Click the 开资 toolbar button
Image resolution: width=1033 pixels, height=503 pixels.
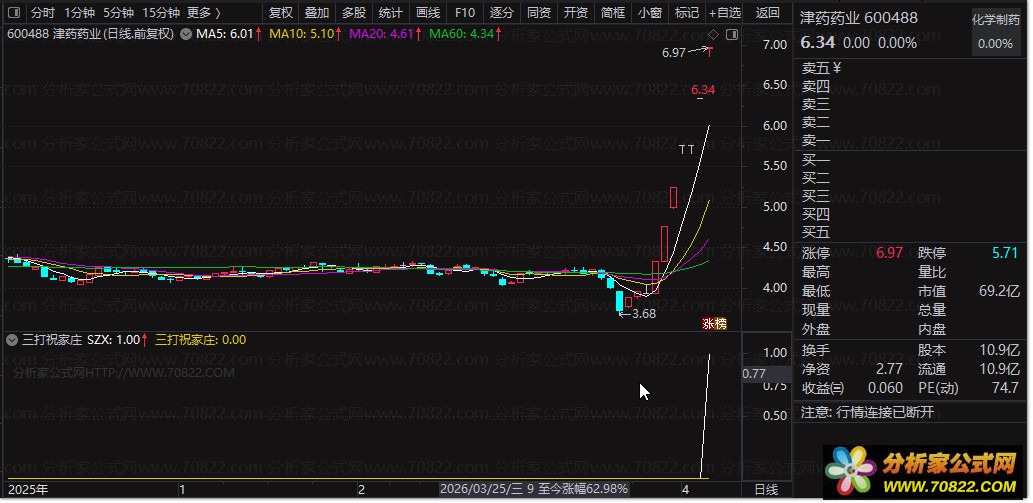(x=576, y=13)
